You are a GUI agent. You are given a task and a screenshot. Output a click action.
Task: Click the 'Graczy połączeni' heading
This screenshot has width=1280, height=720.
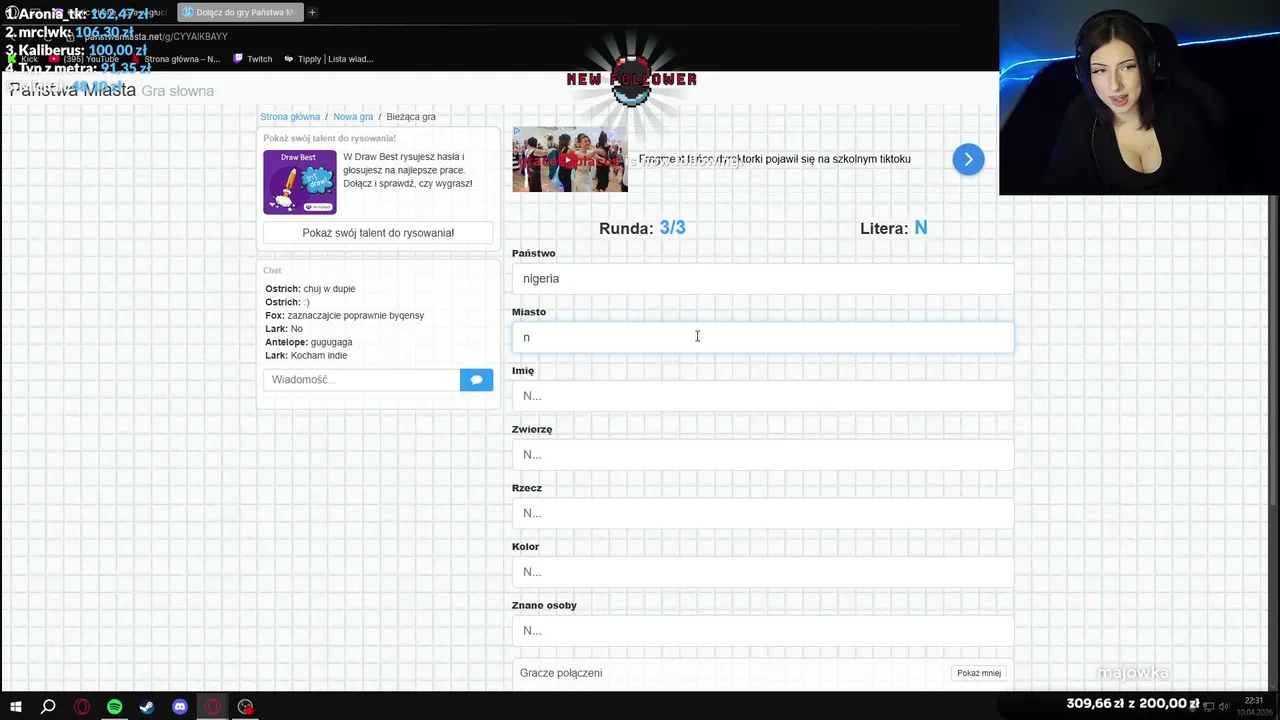[x=561, y=673]
